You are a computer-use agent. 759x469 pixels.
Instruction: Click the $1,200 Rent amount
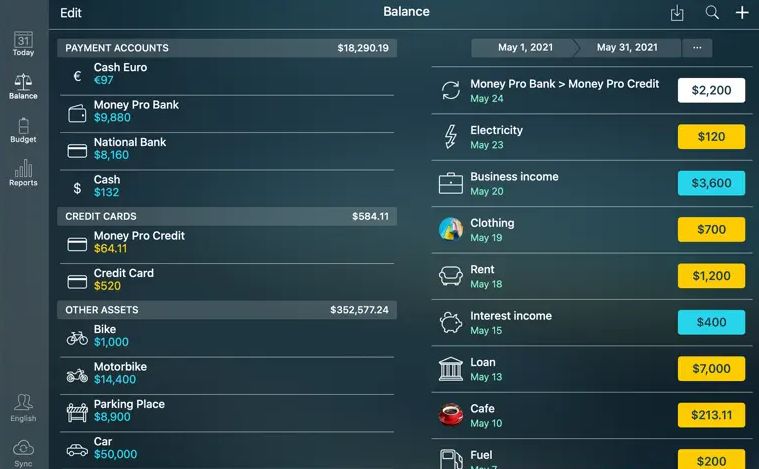tap(711, 275)
